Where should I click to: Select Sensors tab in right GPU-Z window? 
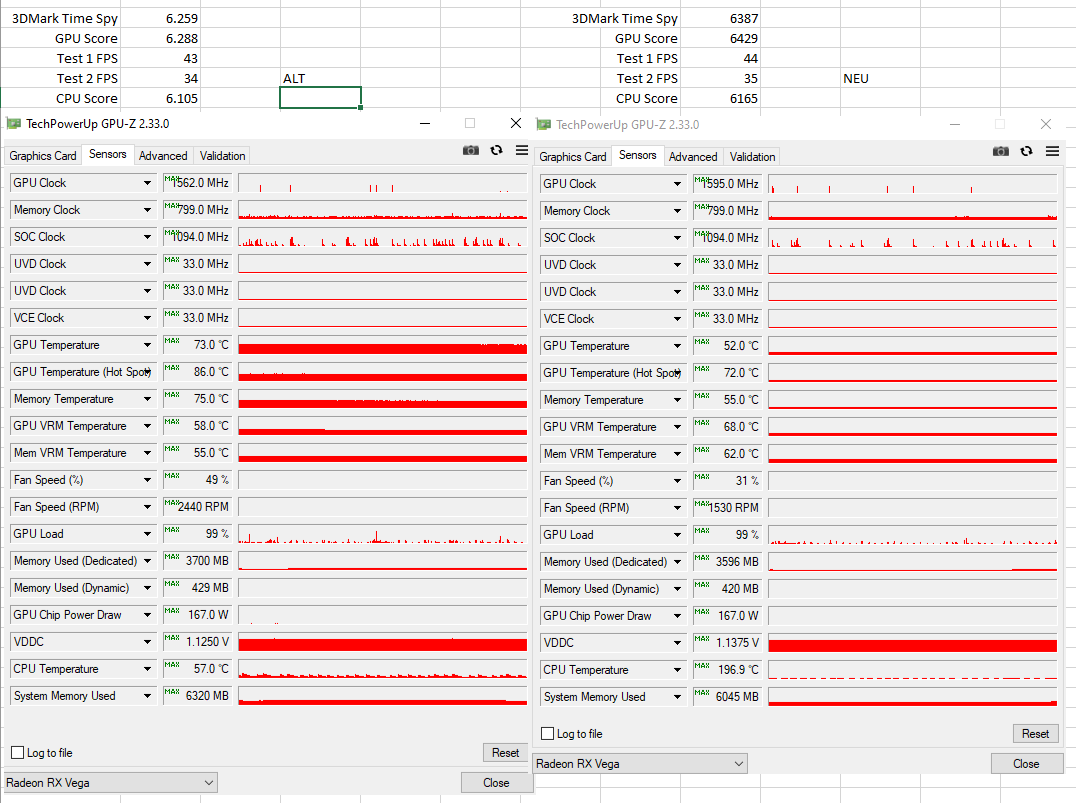pos(638,155)
